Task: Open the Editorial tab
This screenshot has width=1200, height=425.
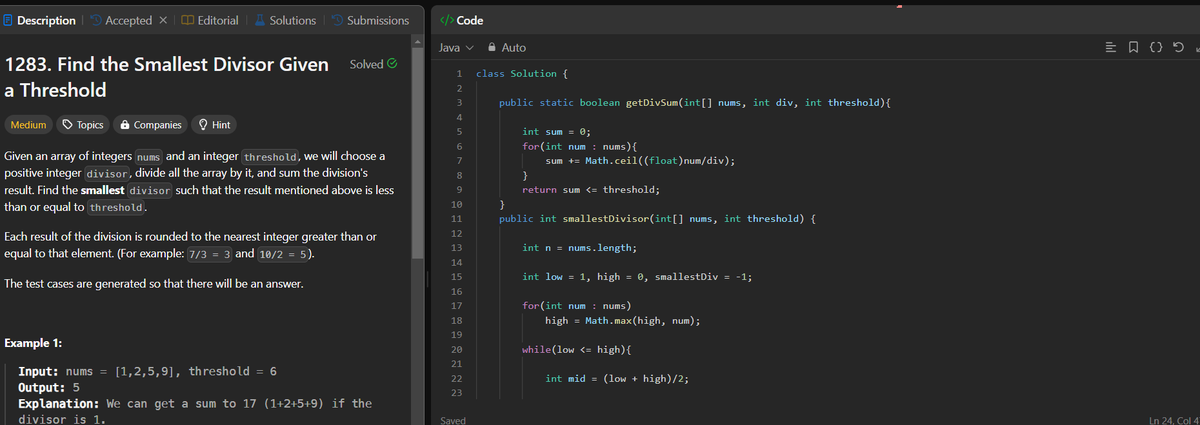Action: point(209,20)
